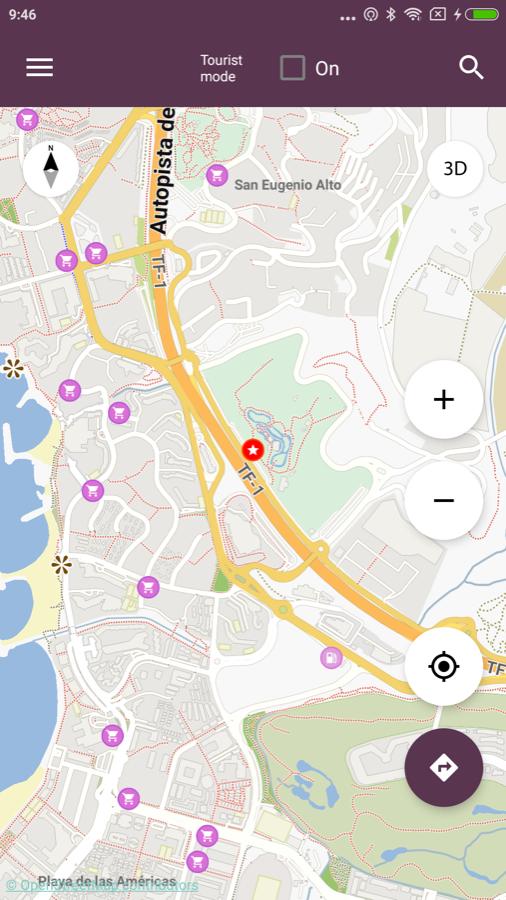
Task: Tap the fuel station marker
Action: coord(331,658)
